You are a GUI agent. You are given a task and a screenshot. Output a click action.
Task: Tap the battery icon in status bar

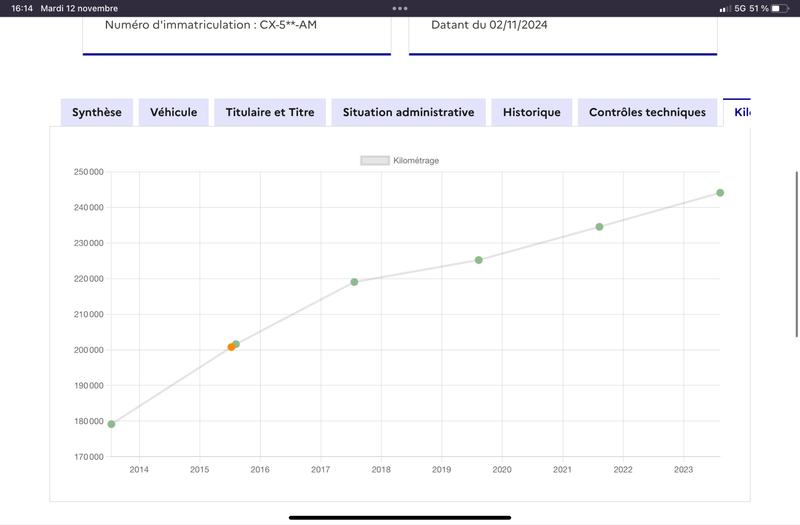point(780,8)
